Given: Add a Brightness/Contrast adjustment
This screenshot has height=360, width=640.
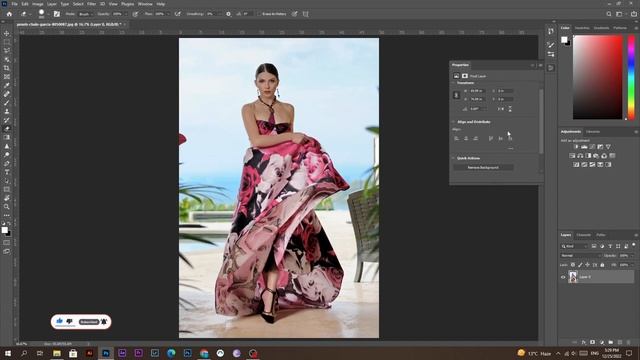Looking at the screenshot, I should pos(576,147).
